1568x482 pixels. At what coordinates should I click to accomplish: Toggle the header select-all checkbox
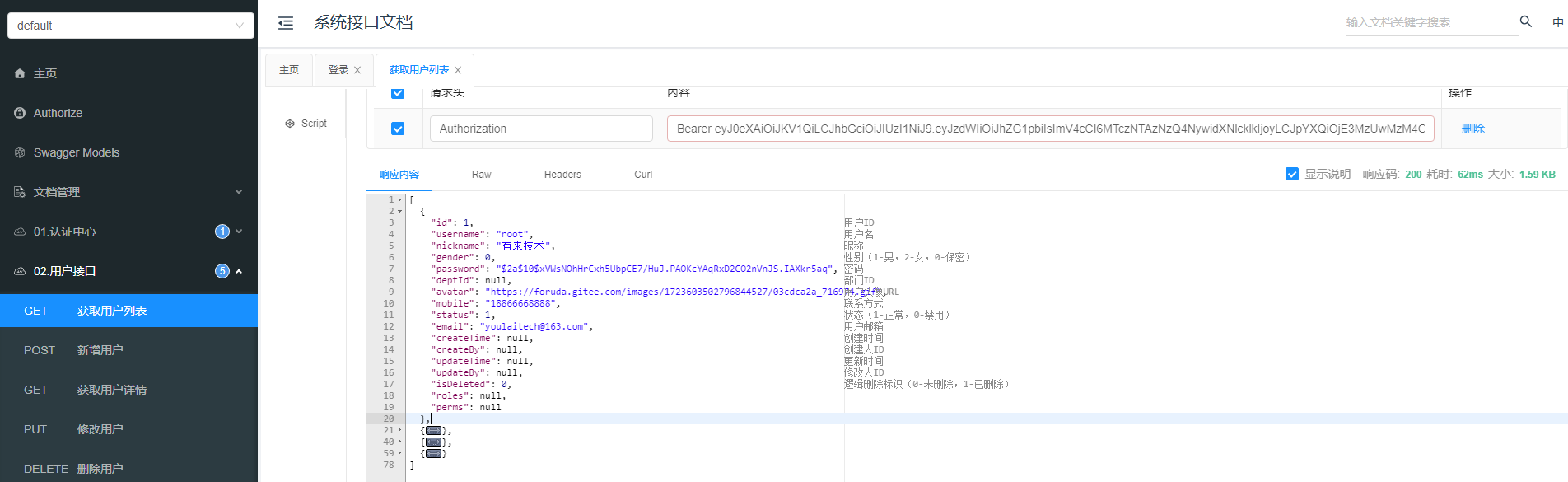click(x=398, y=92)
